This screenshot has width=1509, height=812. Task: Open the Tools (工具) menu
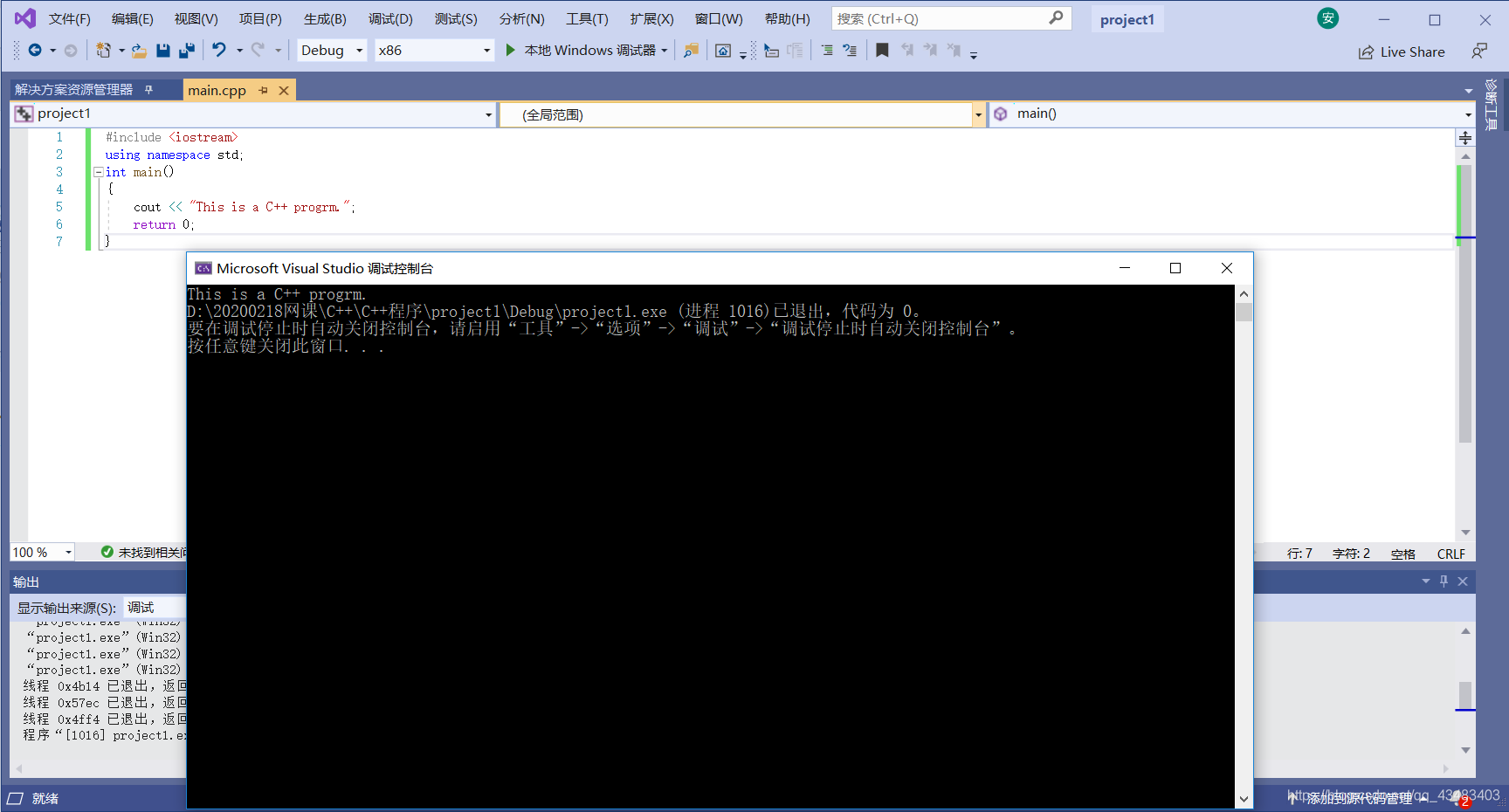[587, 18]
